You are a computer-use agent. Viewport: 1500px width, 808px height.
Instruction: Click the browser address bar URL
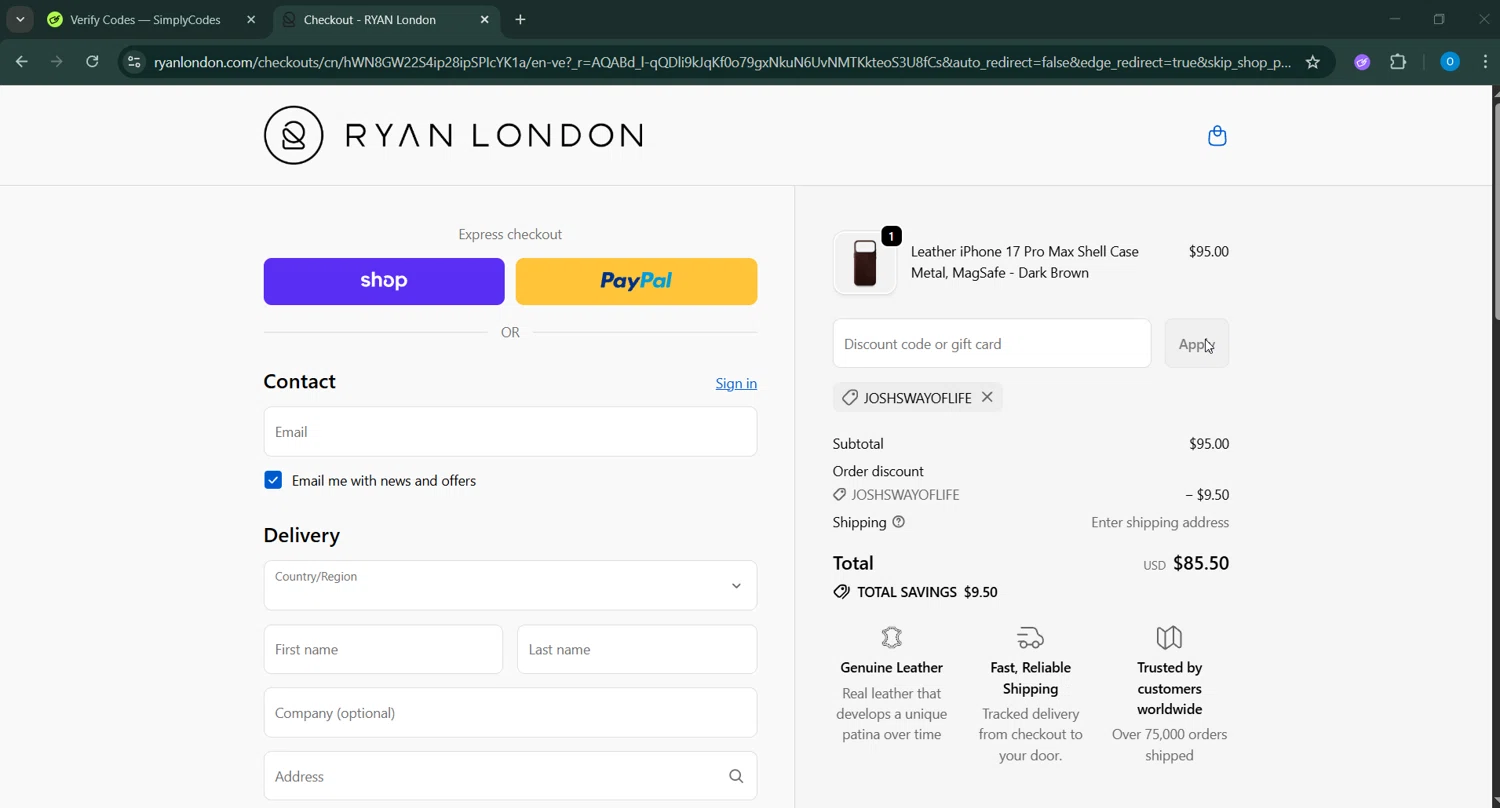722,62
